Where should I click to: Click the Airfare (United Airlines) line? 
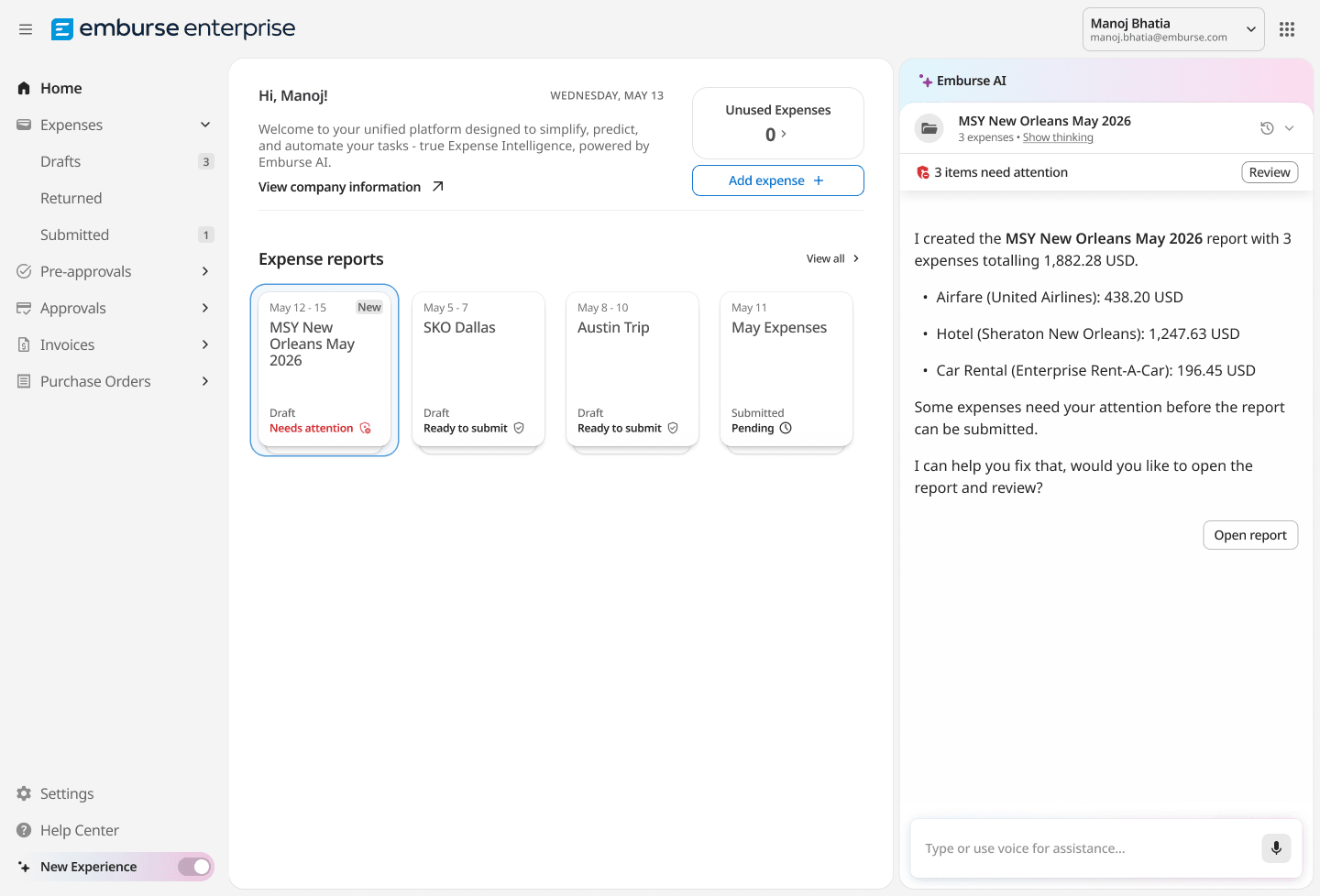tap(1060, 297)
